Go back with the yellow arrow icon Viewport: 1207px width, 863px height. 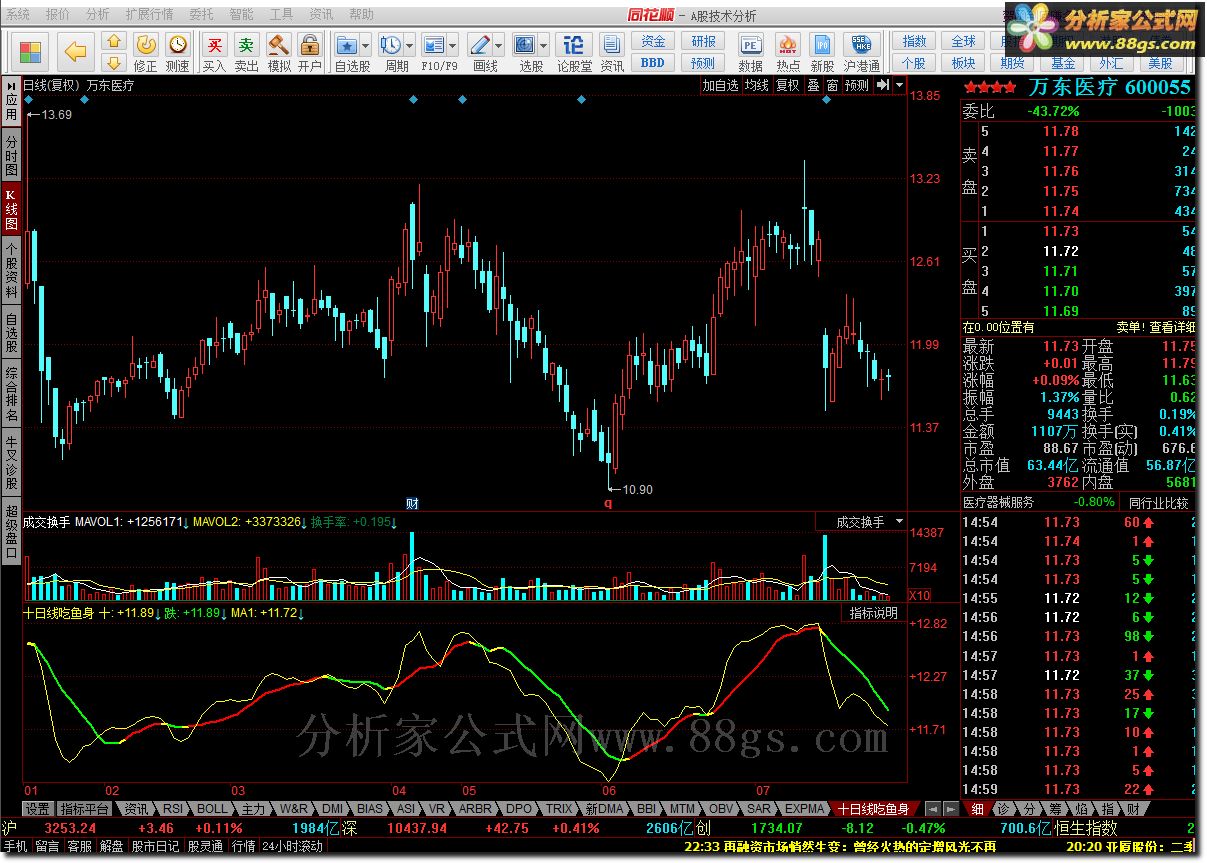(75, 52)
